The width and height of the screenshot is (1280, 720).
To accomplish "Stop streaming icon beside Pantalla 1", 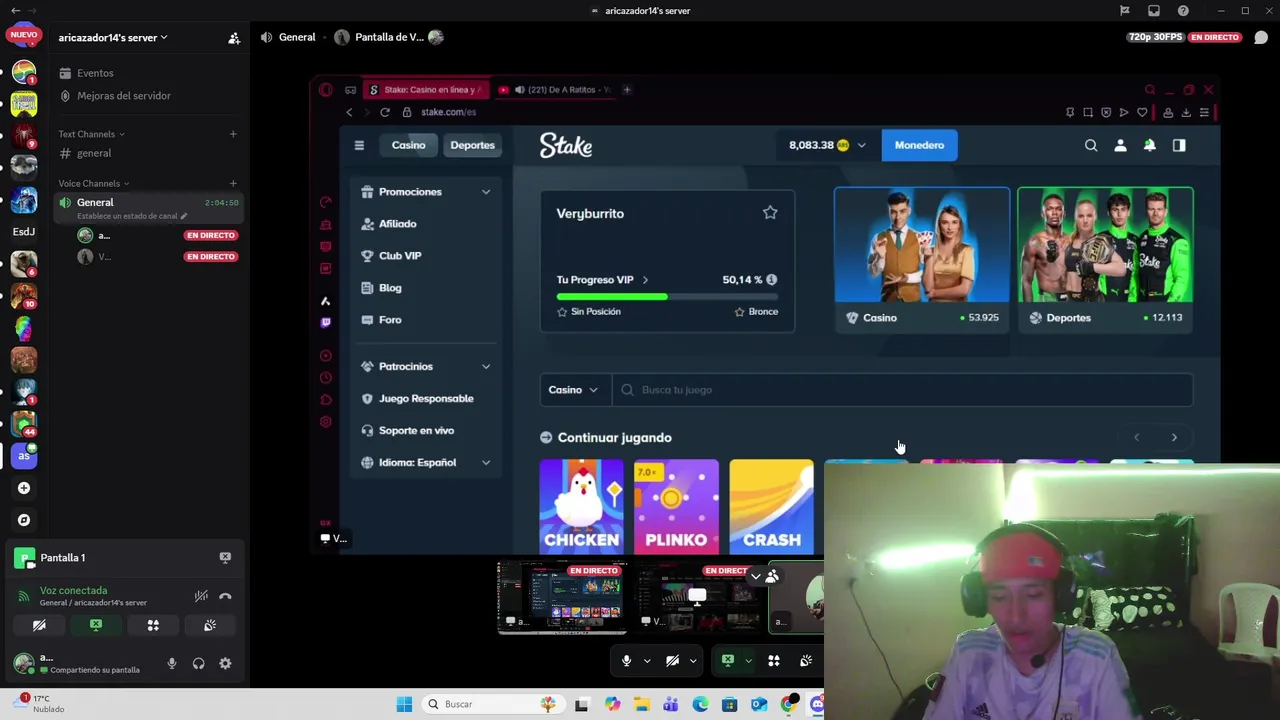I will (x=225, y=557).
